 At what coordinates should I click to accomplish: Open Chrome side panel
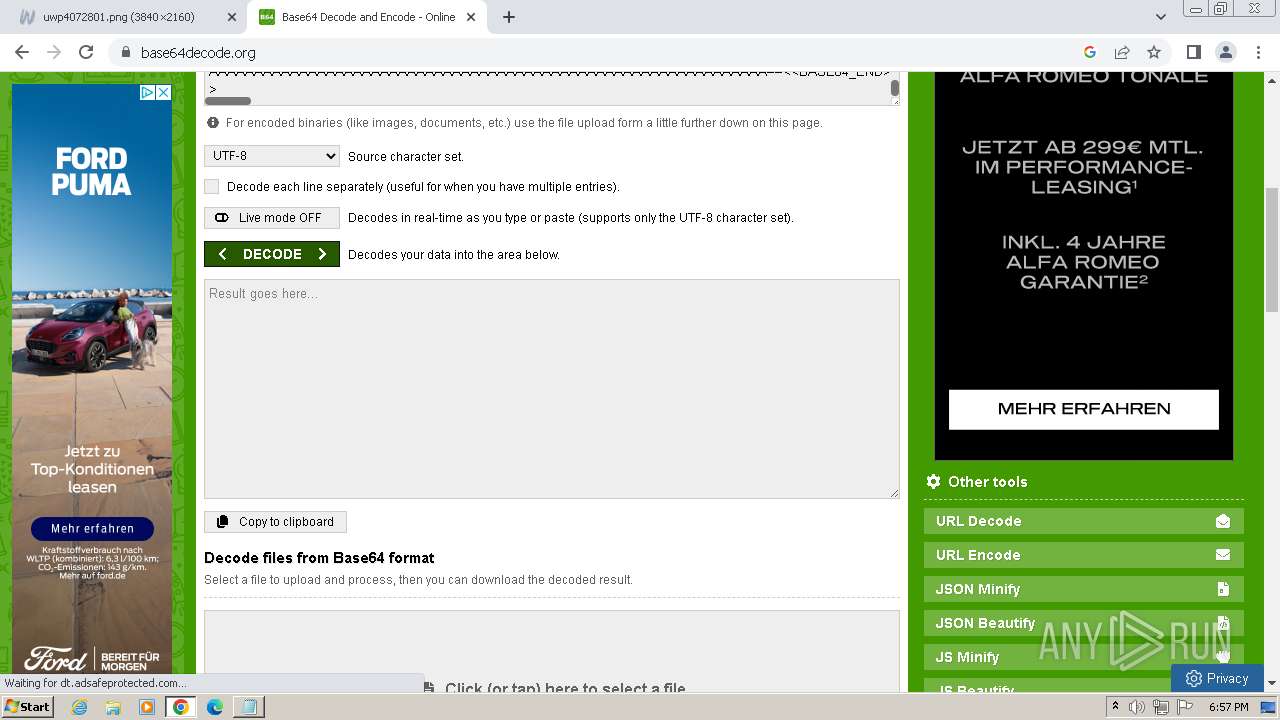coord(1193,52)
